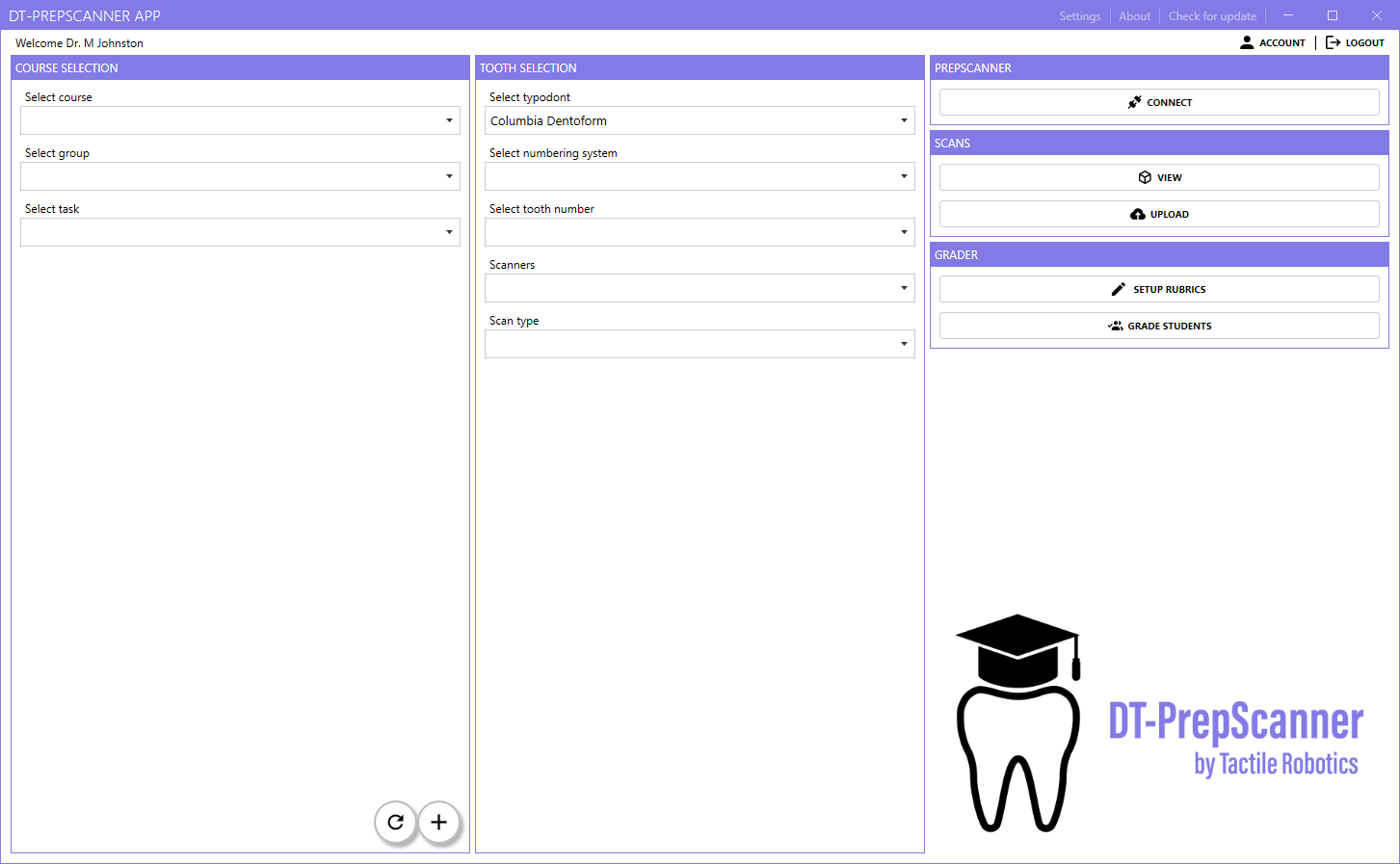Open the About menu item
Image resolution: width=1400 pixels, height=864 pixels.
1135,16
